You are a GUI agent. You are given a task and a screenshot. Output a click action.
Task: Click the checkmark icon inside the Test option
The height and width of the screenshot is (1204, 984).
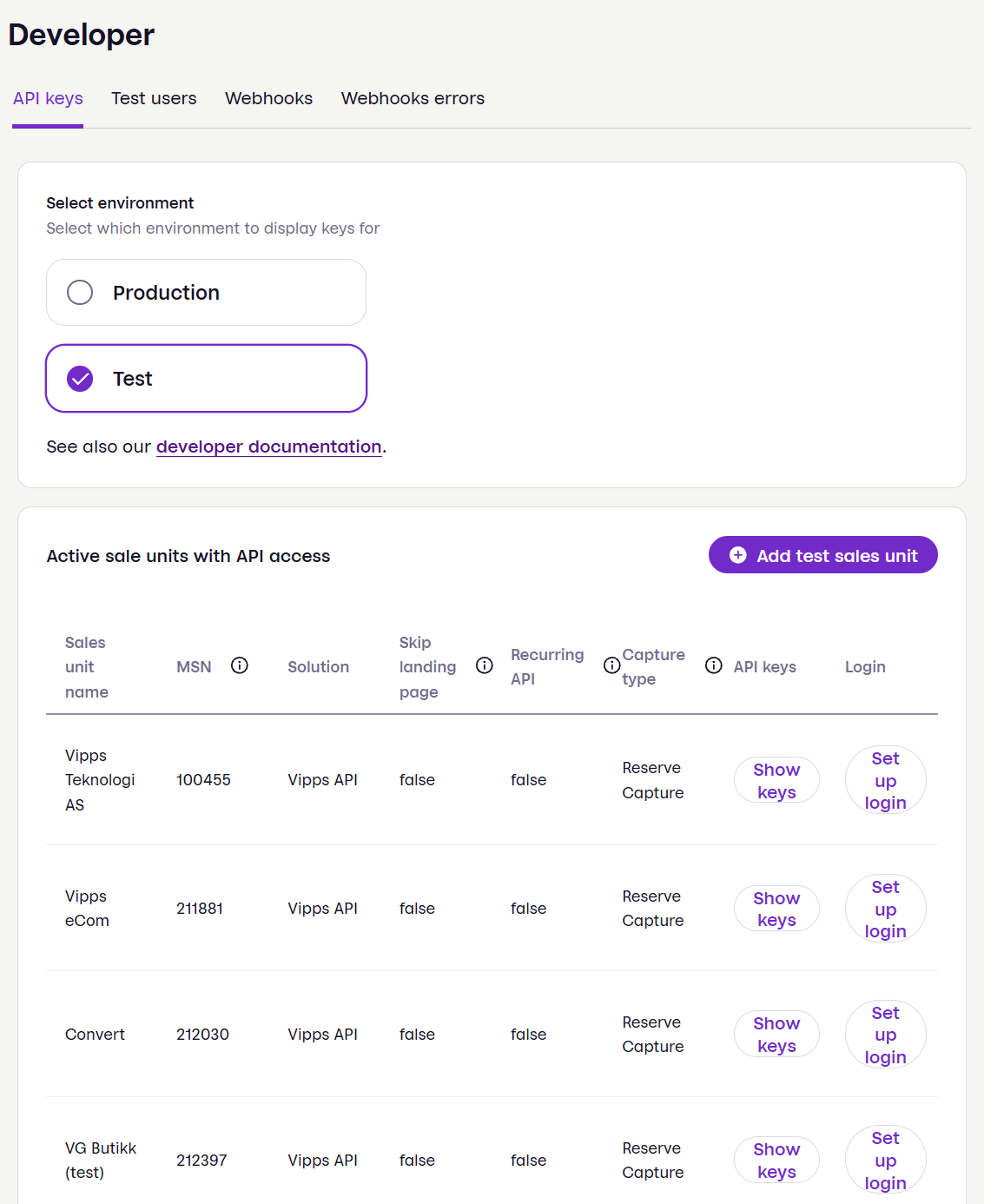tap(79, 378)
